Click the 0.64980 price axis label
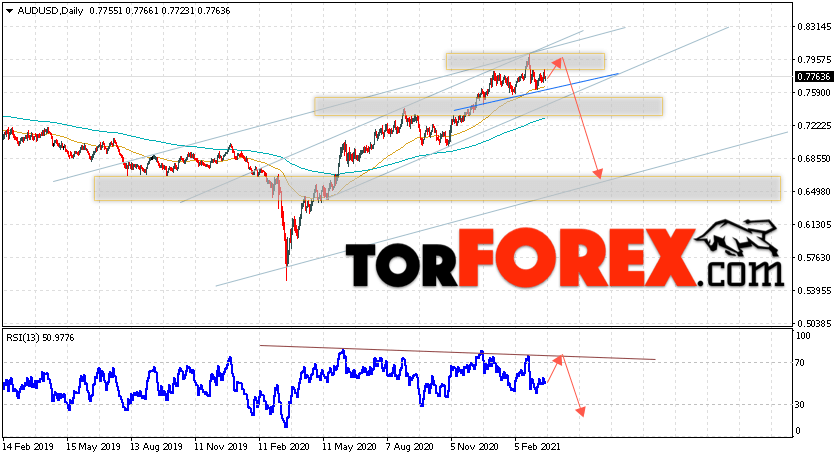The height and width of the screenshot is (458, 838). pos(814,191)
